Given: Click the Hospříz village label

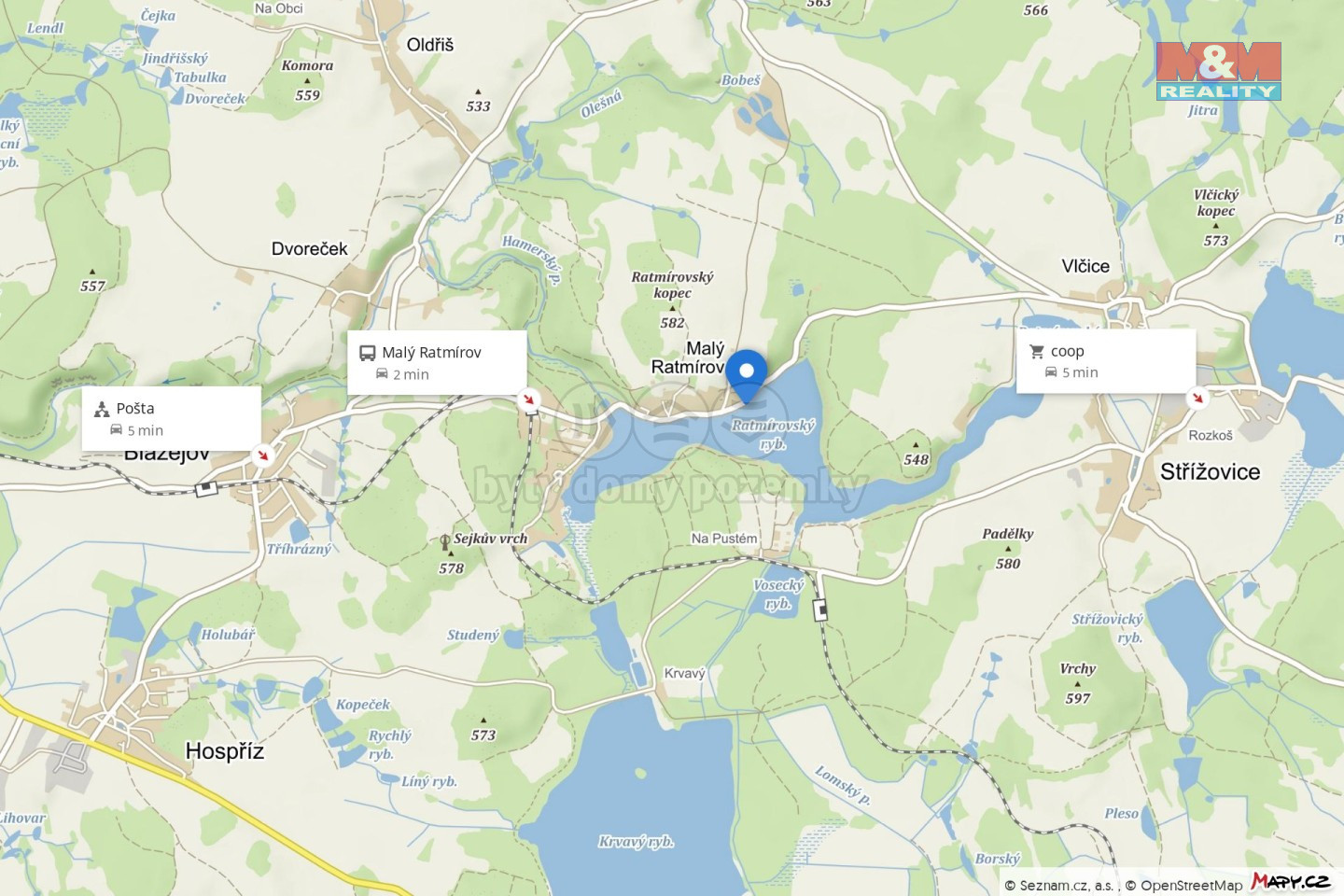Looking at the screenshot, I should 225,751.
